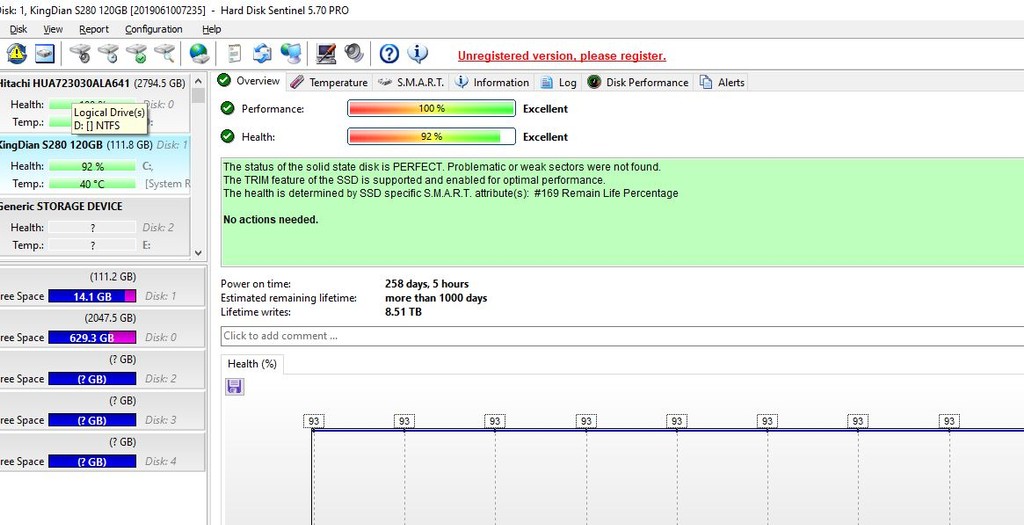Click the disk with green checkmark icon

point(136,53)
